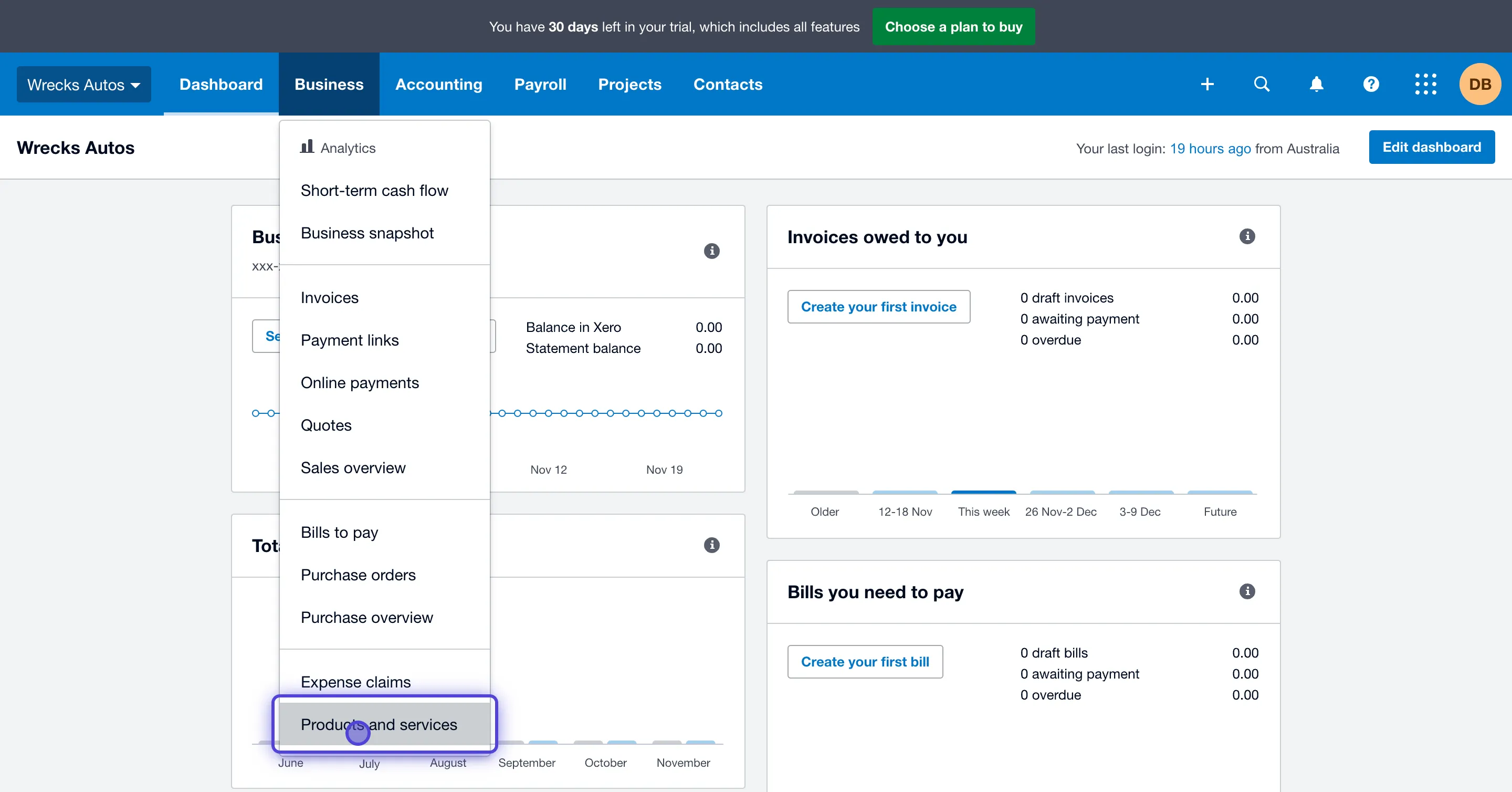1512x792 pixels.
Task: Click the Analytics chart icon in menu
Action: (x=307, y=146)
